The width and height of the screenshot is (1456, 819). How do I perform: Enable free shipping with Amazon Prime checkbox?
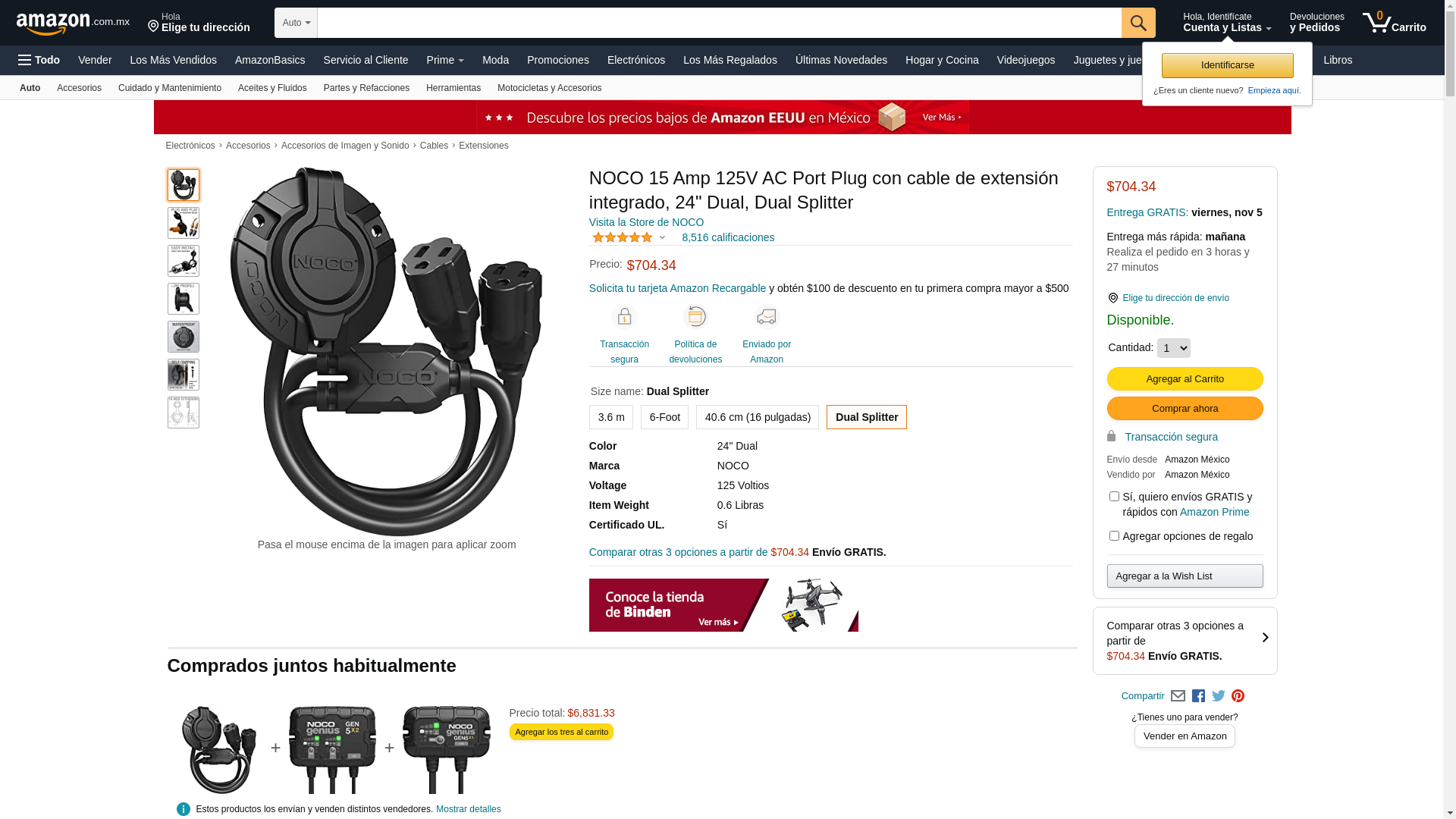click(1114, 497)
